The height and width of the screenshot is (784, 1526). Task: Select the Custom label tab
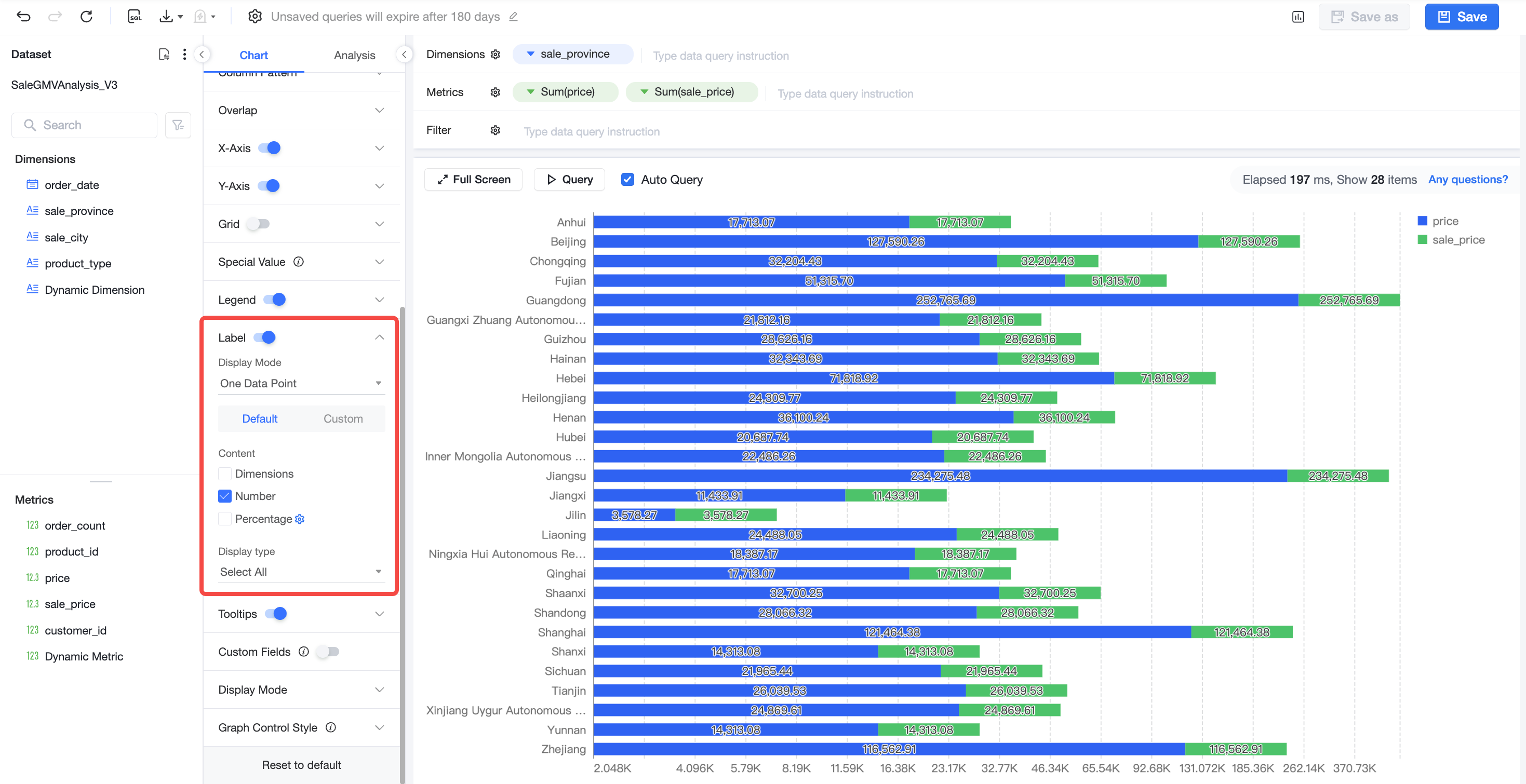[343, 418]
